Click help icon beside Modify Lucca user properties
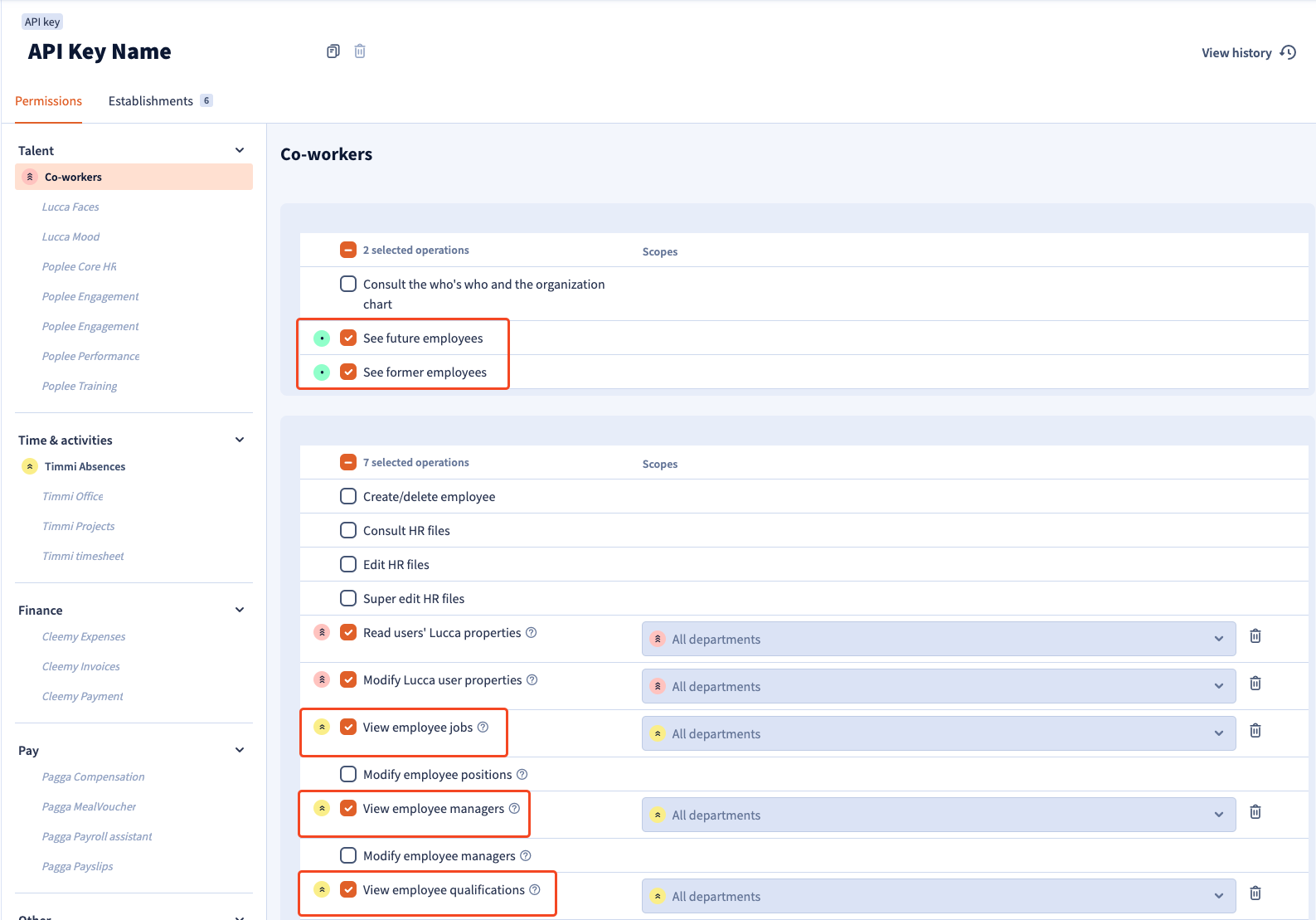Viewport: 1316px width, 920px height. (x=532, y=680)
